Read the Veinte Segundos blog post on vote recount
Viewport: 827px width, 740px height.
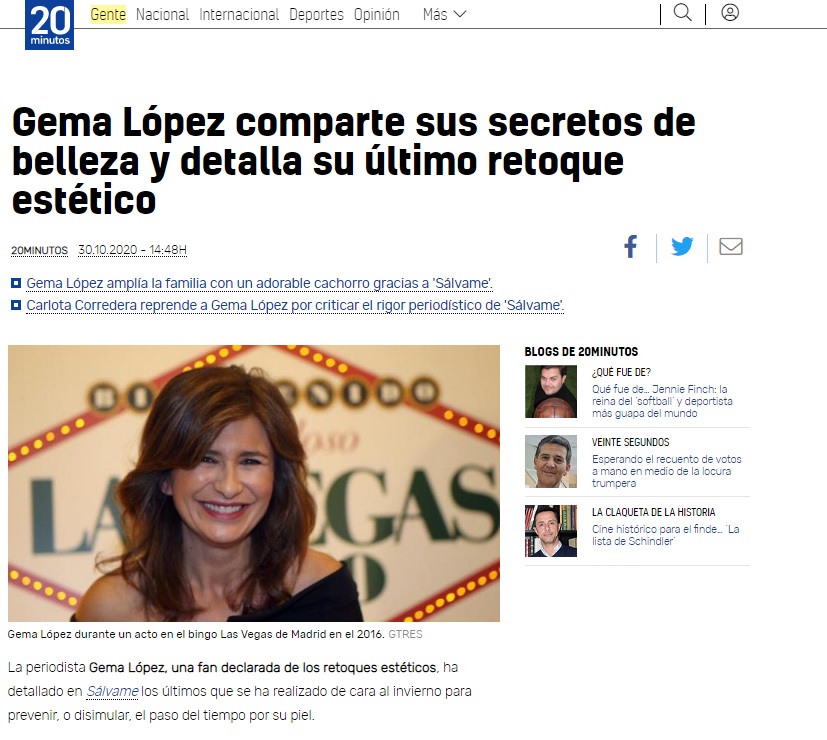[667, 471]
